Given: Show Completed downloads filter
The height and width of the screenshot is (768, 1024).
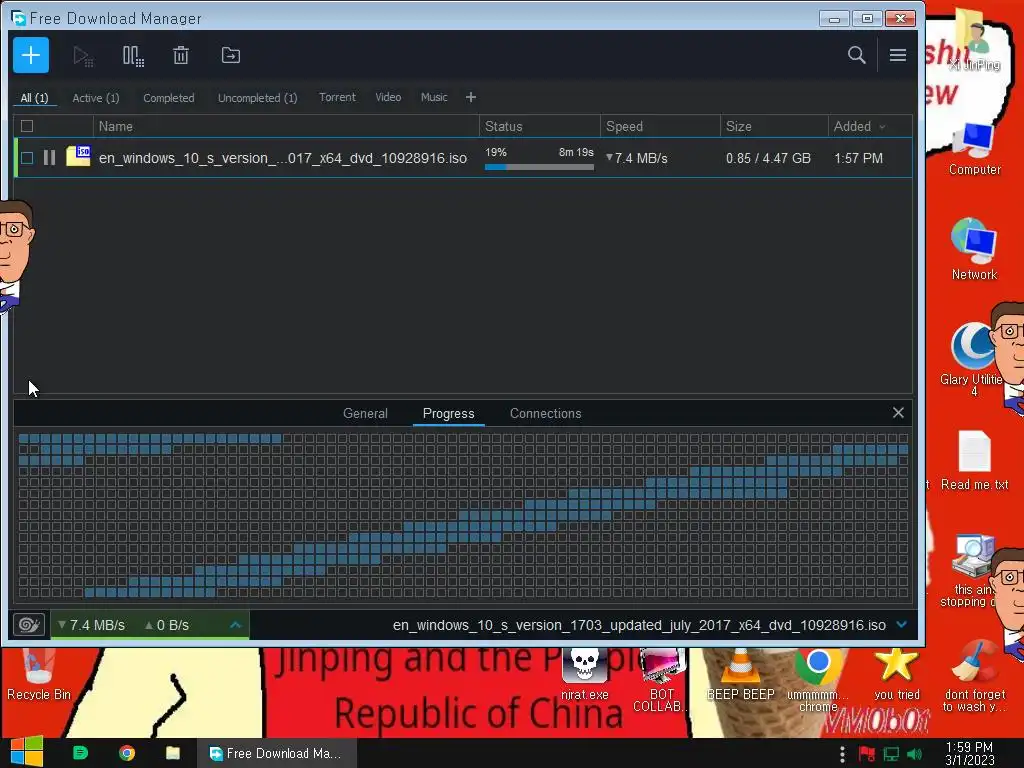Looking at the screenshot, I should pyautogui.click(x=168, y=98).
